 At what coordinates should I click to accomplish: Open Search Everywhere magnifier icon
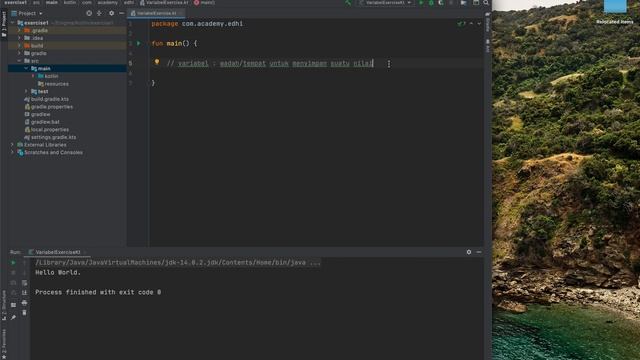point(486,3)
